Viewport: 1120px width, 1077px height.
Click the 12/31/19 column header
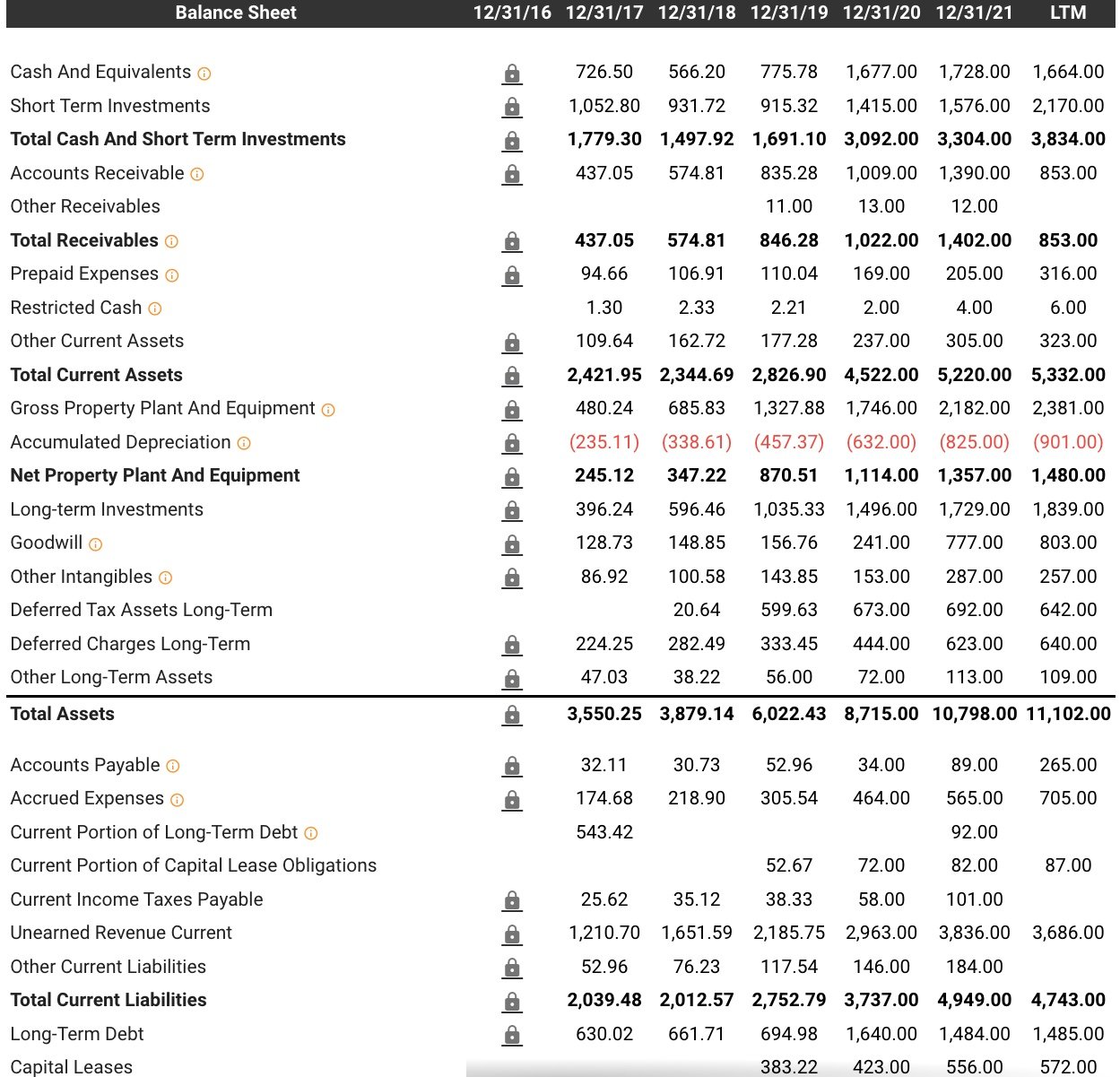pos(789,13)
